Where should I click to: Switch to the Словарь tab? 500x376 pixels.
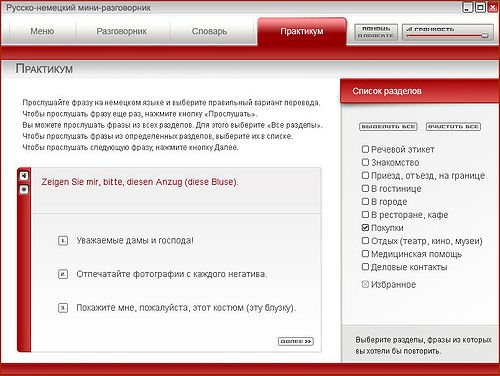pyautogui.click(x=209, y=31)
